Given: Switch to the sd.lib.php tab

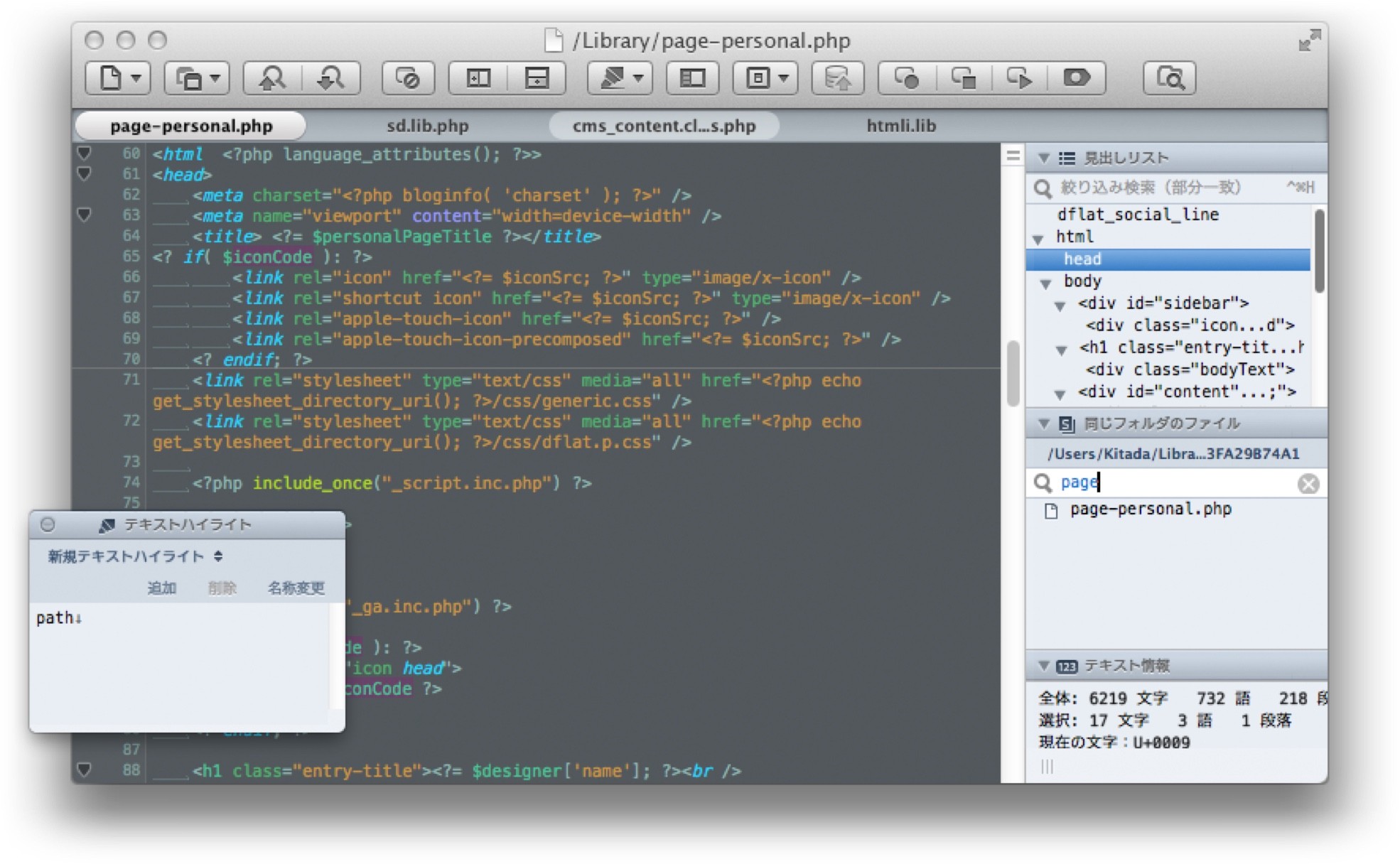Looking at the screenshot, I should point(427,126).
